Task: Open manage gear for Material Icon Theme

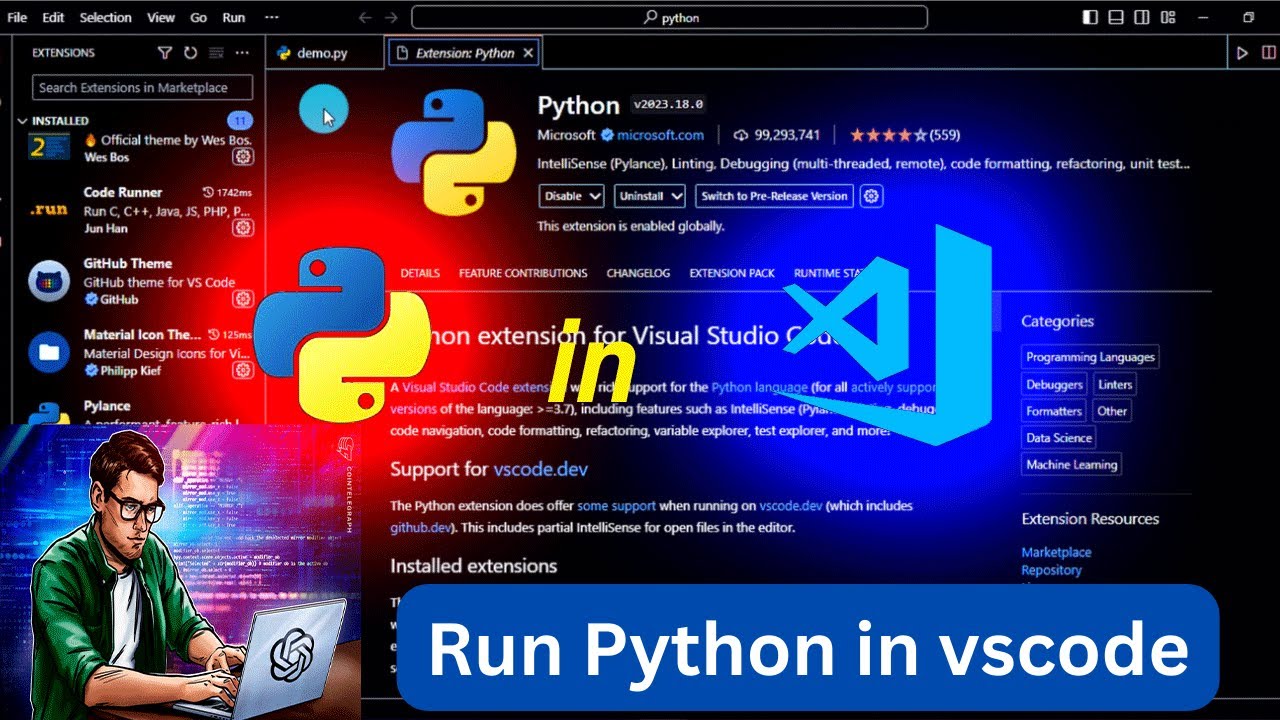Action: [243, 370]
